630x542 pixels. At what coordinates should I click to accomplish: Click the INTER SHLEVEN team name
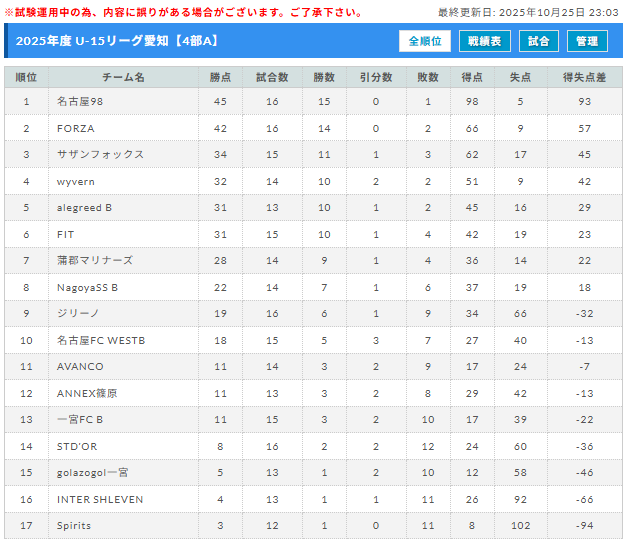coord(100,499)
